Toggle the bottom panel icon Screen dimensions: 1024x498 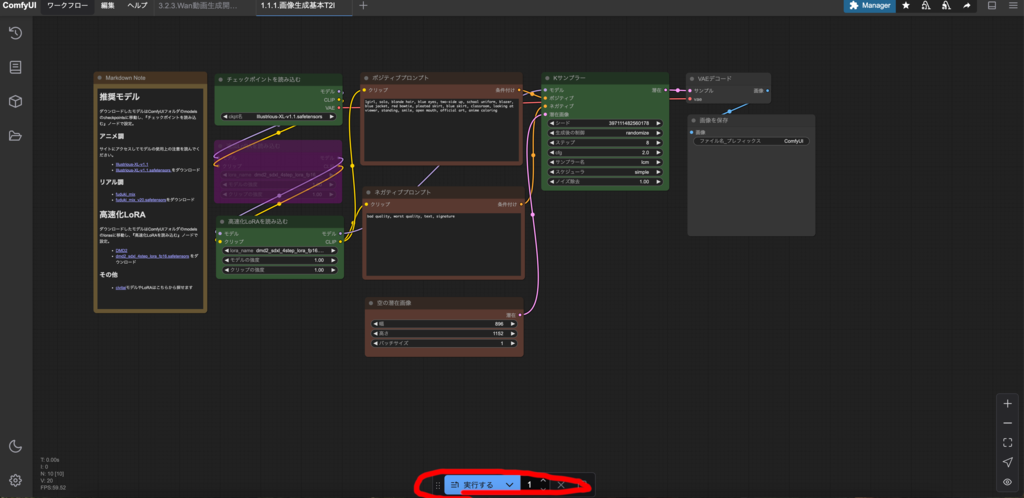click(991, 6)
